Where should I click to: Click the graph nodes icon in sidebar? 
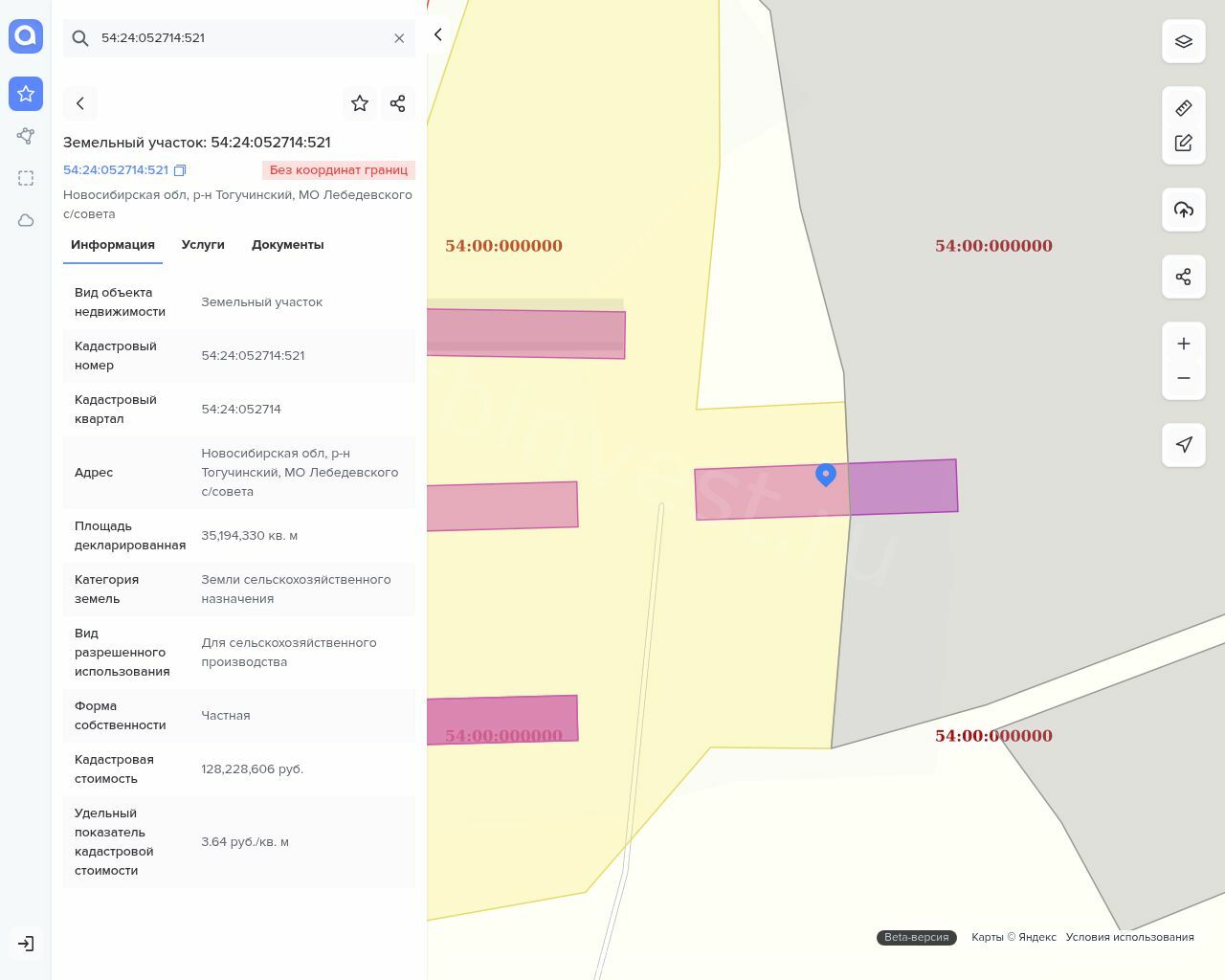pyautogui.click(x=26, y=136)
